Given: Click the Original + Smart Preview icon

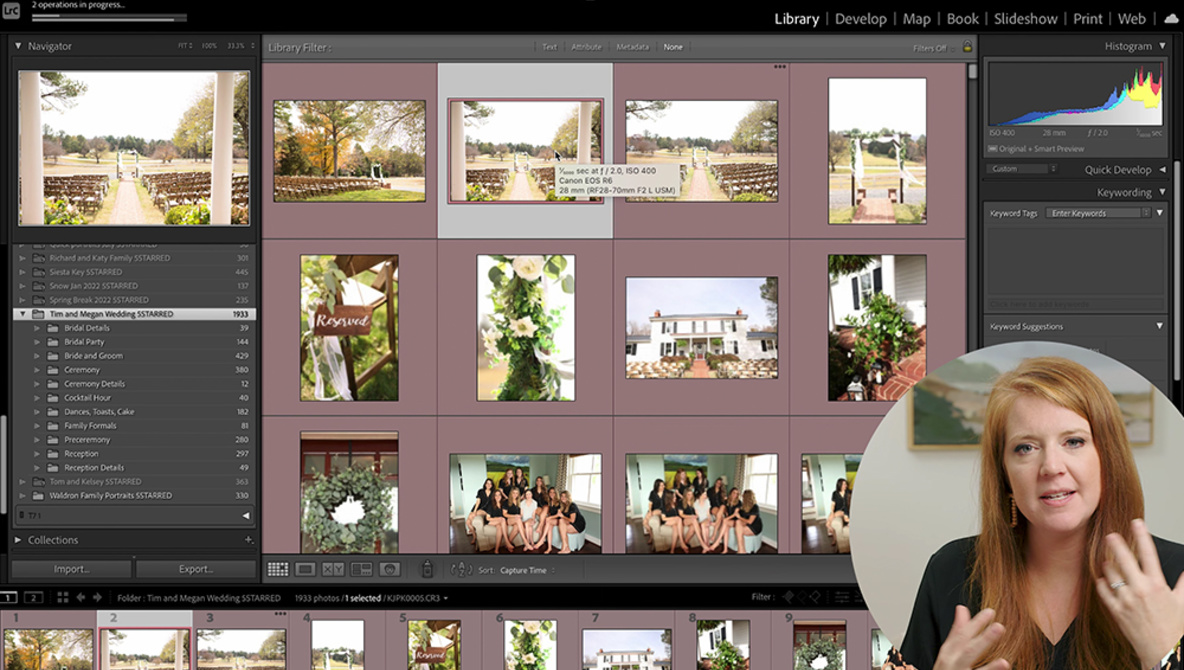Looking at the screenshot, I should click(x=993, y=149).
